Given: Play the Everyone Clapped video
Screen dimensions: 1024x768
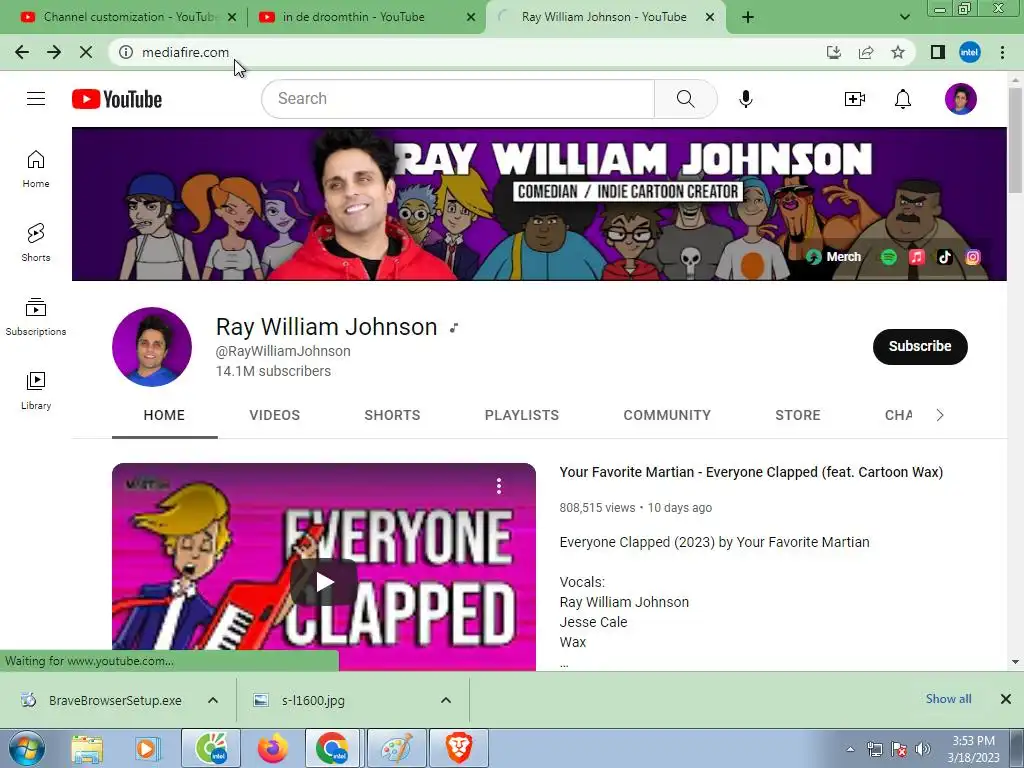Looking at the screenshot, I should click(324, 581).
